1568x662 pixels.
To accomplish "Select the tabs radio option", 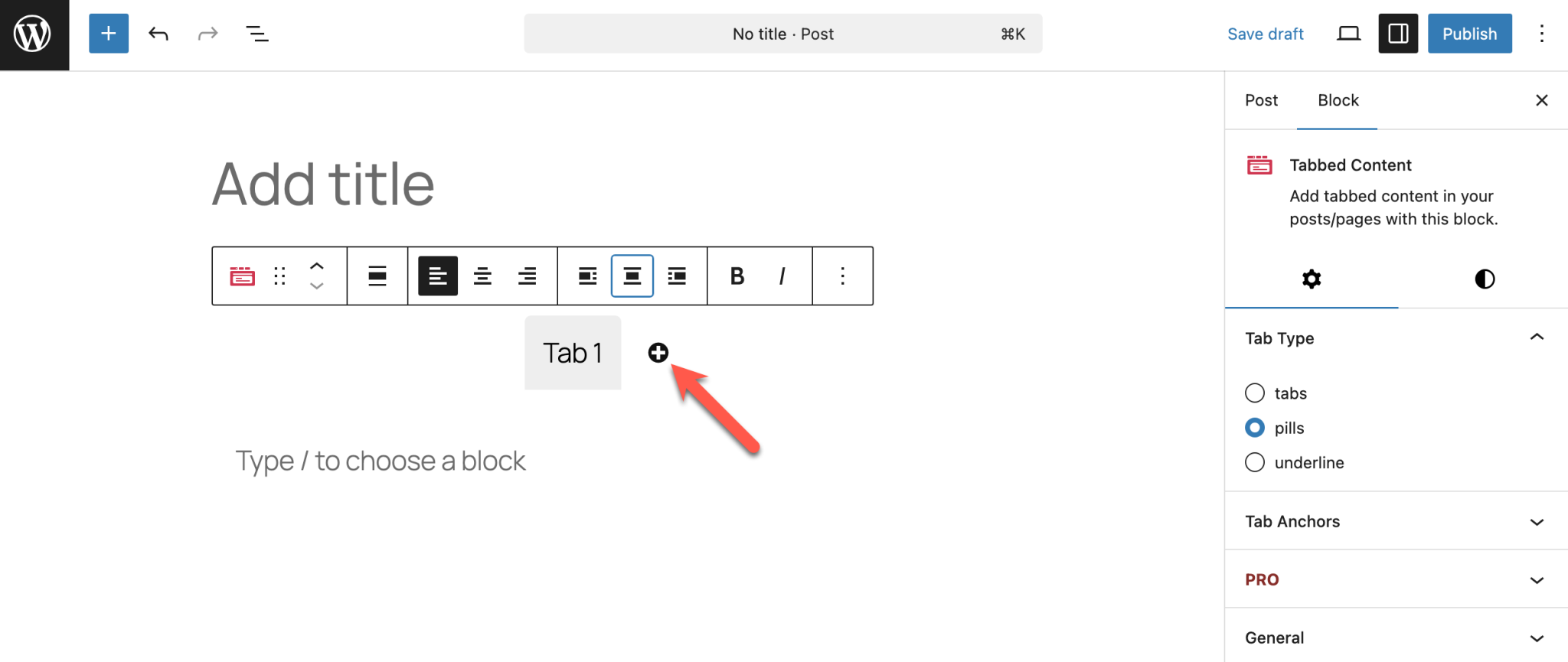I will coord(1255,393).
